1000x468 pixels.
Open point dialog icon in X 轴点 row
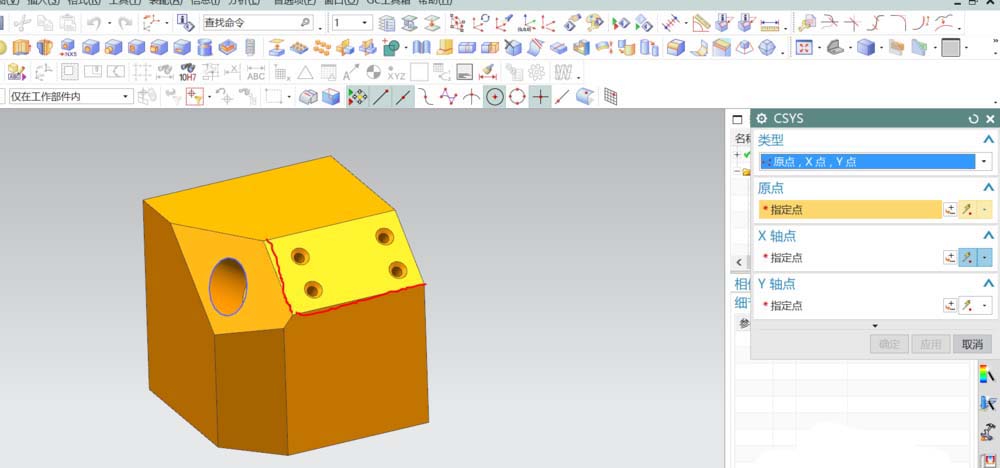click(x=950, y=258)
